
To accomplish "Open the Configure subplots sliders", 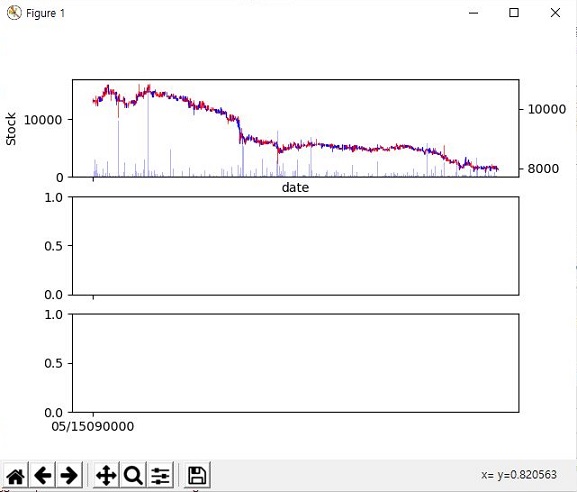I will [160, 476].
